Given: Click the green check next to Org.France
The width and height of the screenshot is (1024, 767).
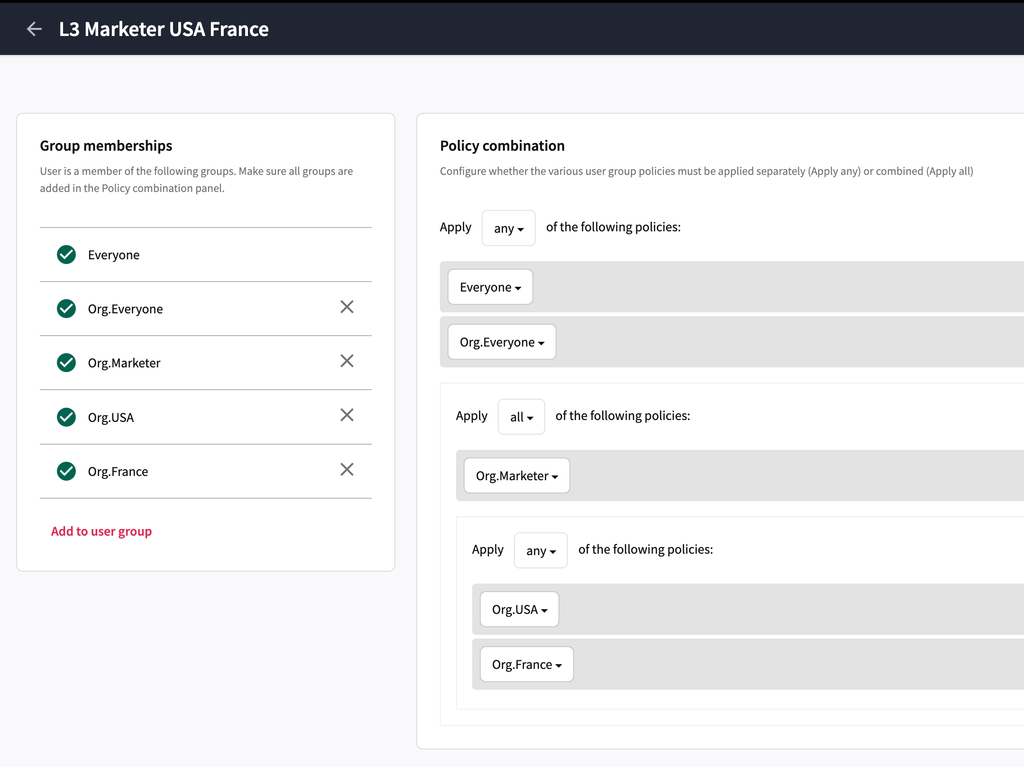Looking at the screenshot, I should [66, 471].
